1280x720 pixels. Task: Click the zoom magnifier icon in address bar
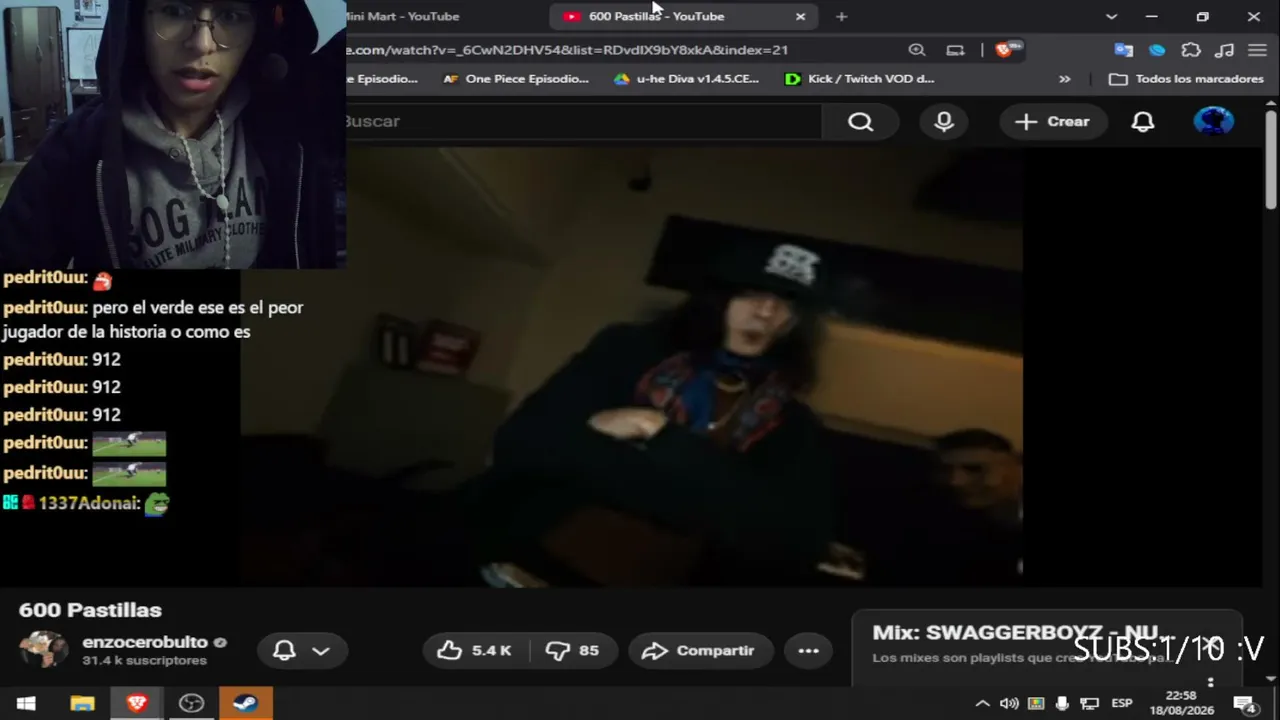tap(916, 50)
